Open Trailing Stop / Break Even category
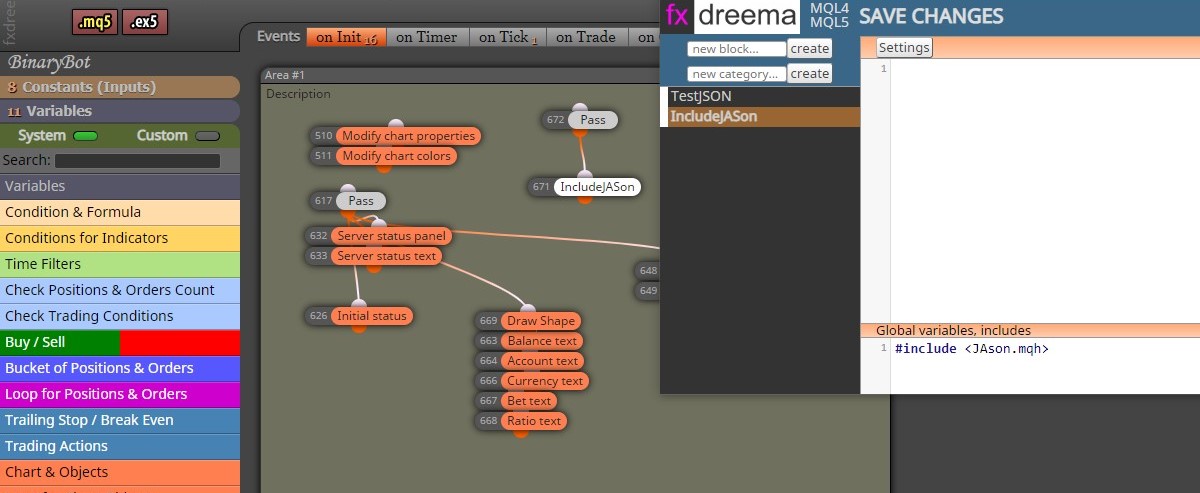This screenshot has height=493, width=1200. click(x=120, y=420)
